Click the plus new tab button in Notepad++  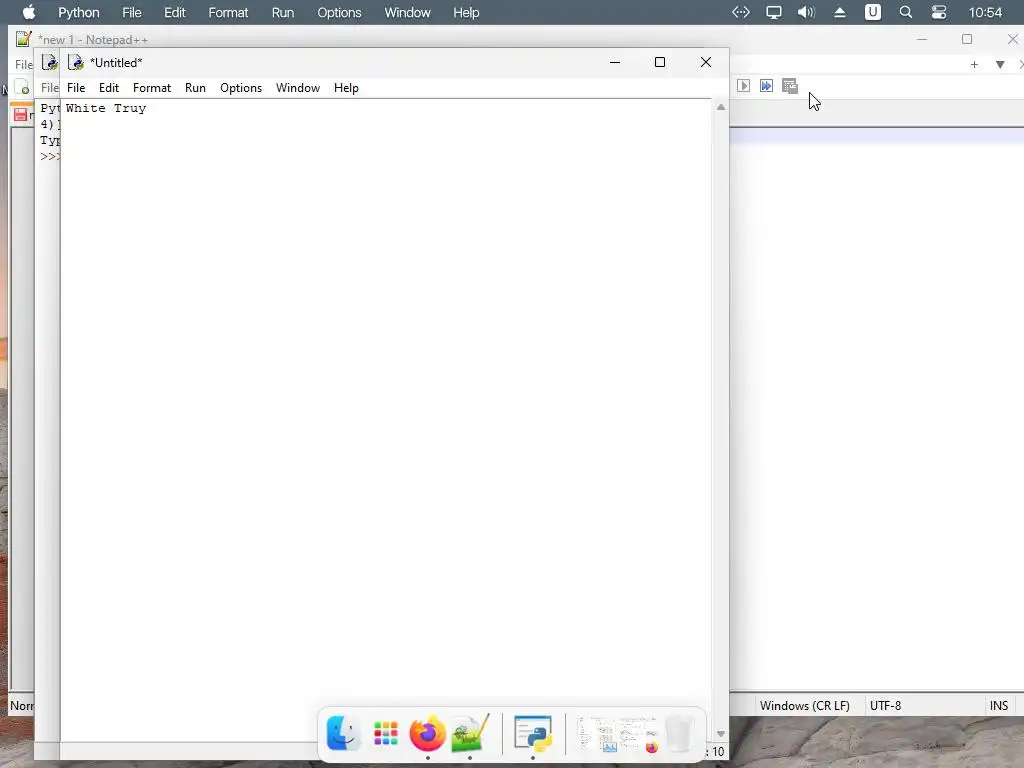974,64
